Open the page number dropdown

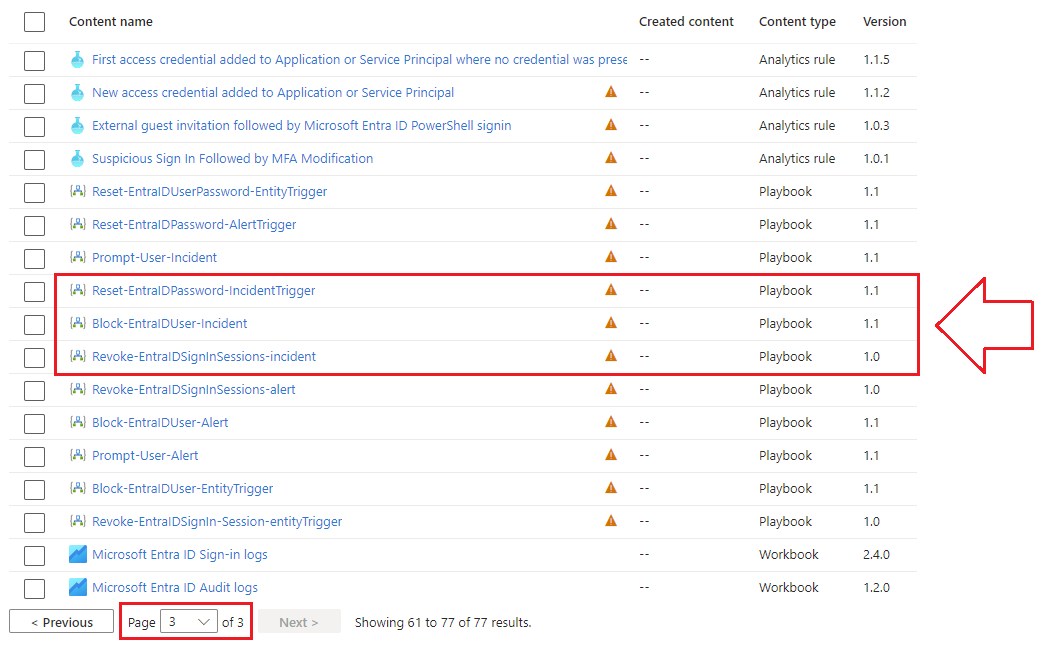coord(189,622)
